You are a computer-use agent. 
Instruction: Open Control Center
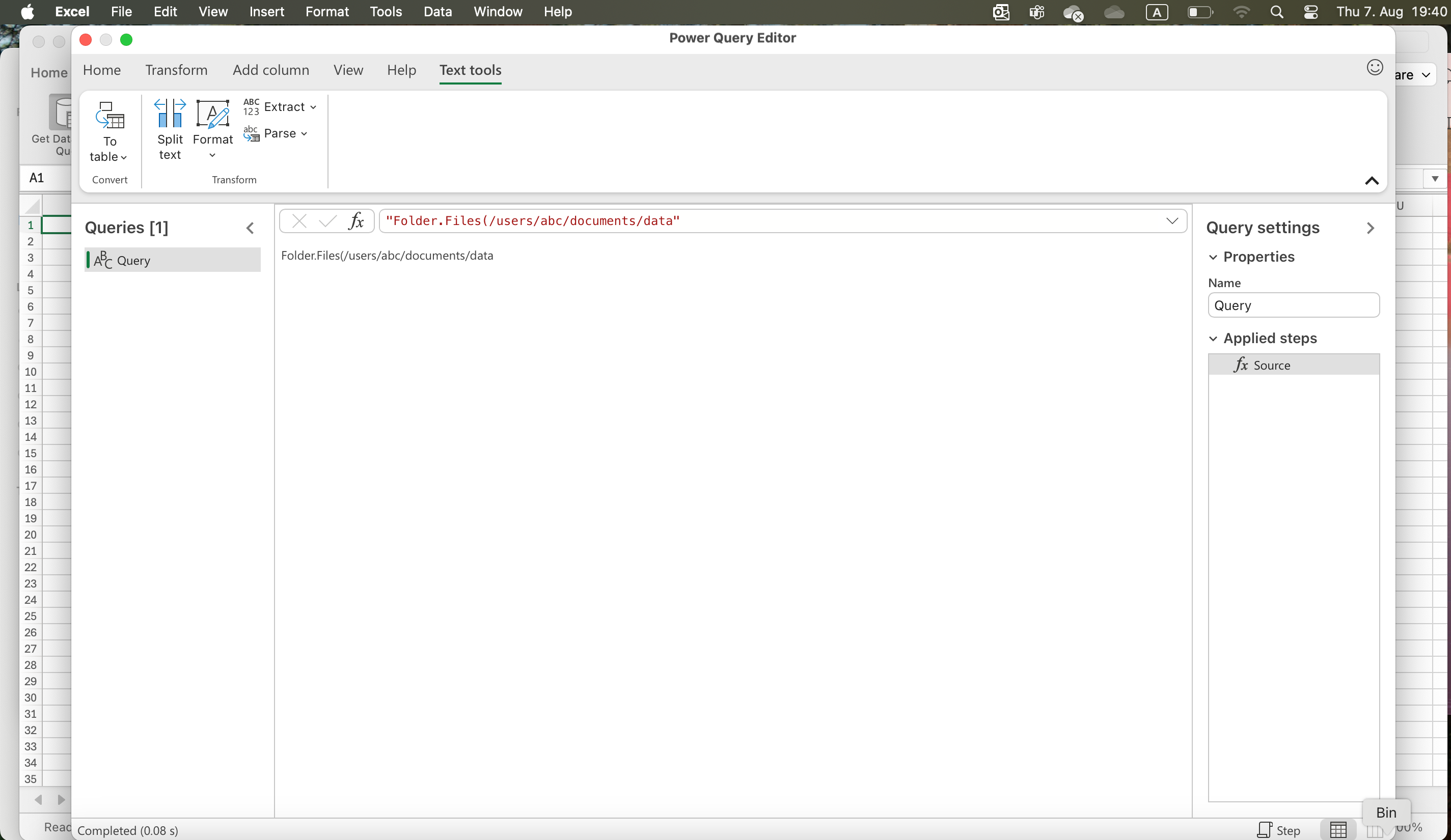(x=1311, y=12)
